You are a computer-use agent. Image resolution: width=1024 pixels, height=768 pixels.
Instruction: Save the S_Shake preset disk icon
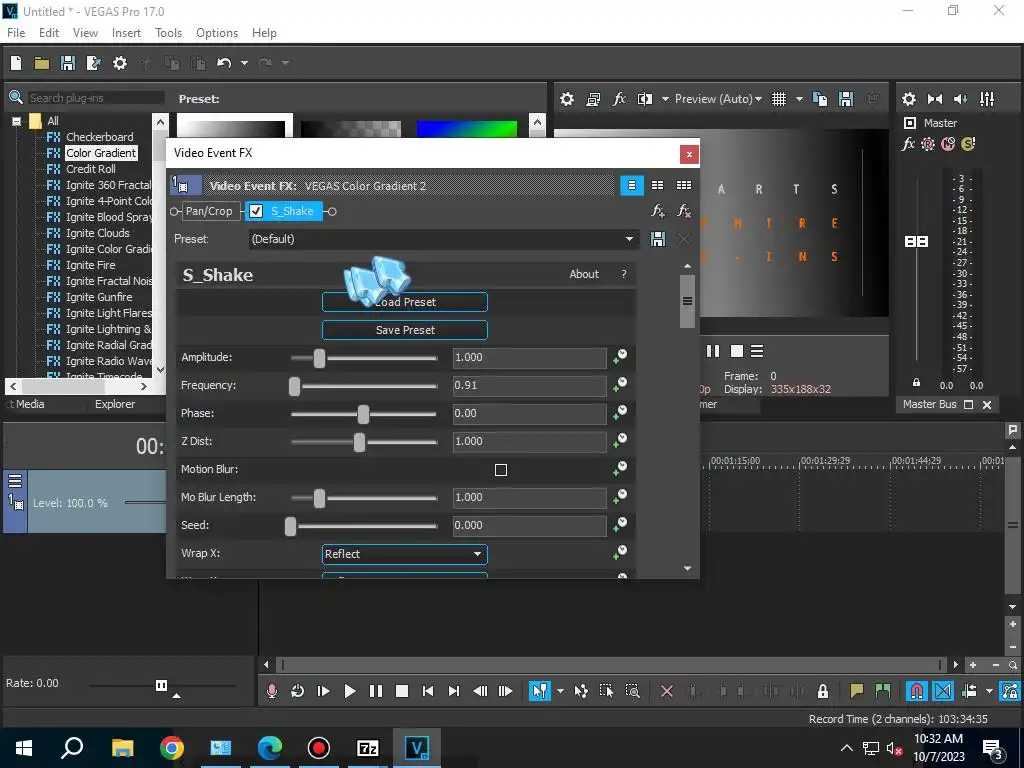(658, 239)
